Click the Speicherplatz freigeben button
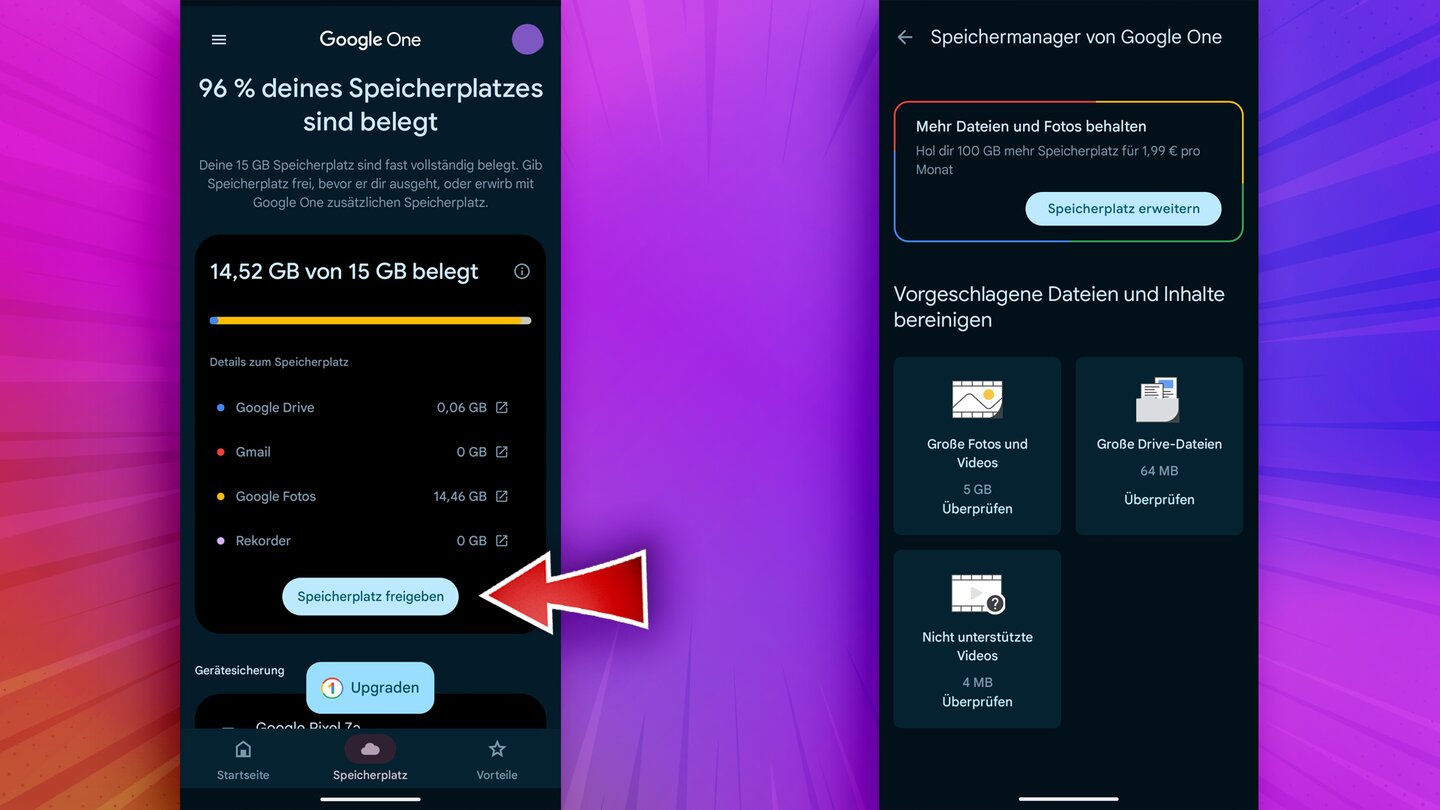The width and height of the screenshot is (1440, 810). pos(370,596)
